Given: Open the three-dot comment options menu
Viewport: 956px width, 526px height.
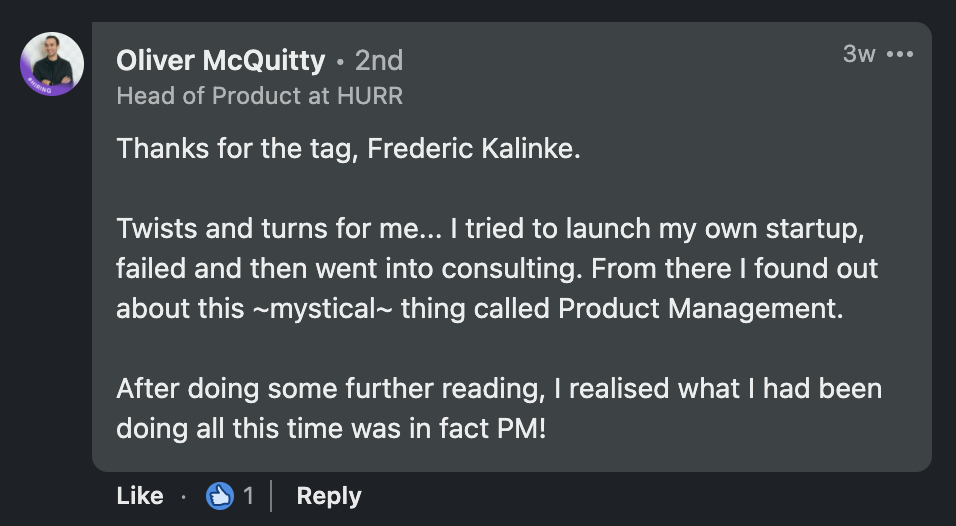Looking at the screenshot, I should pos(900,54).
